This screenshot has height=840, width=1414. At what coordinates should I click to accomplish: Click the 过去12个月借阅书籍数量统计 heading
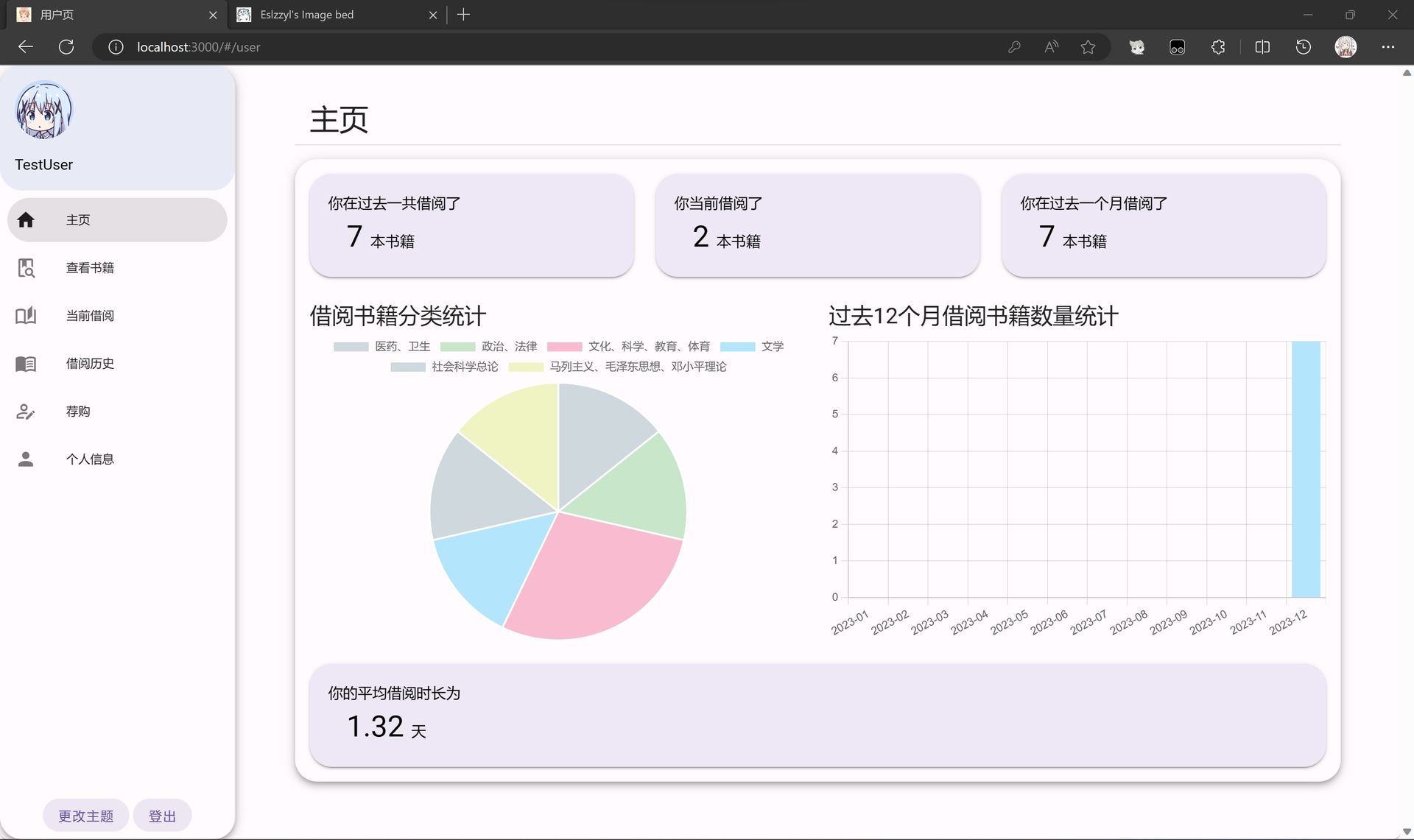tap(974, 316)
